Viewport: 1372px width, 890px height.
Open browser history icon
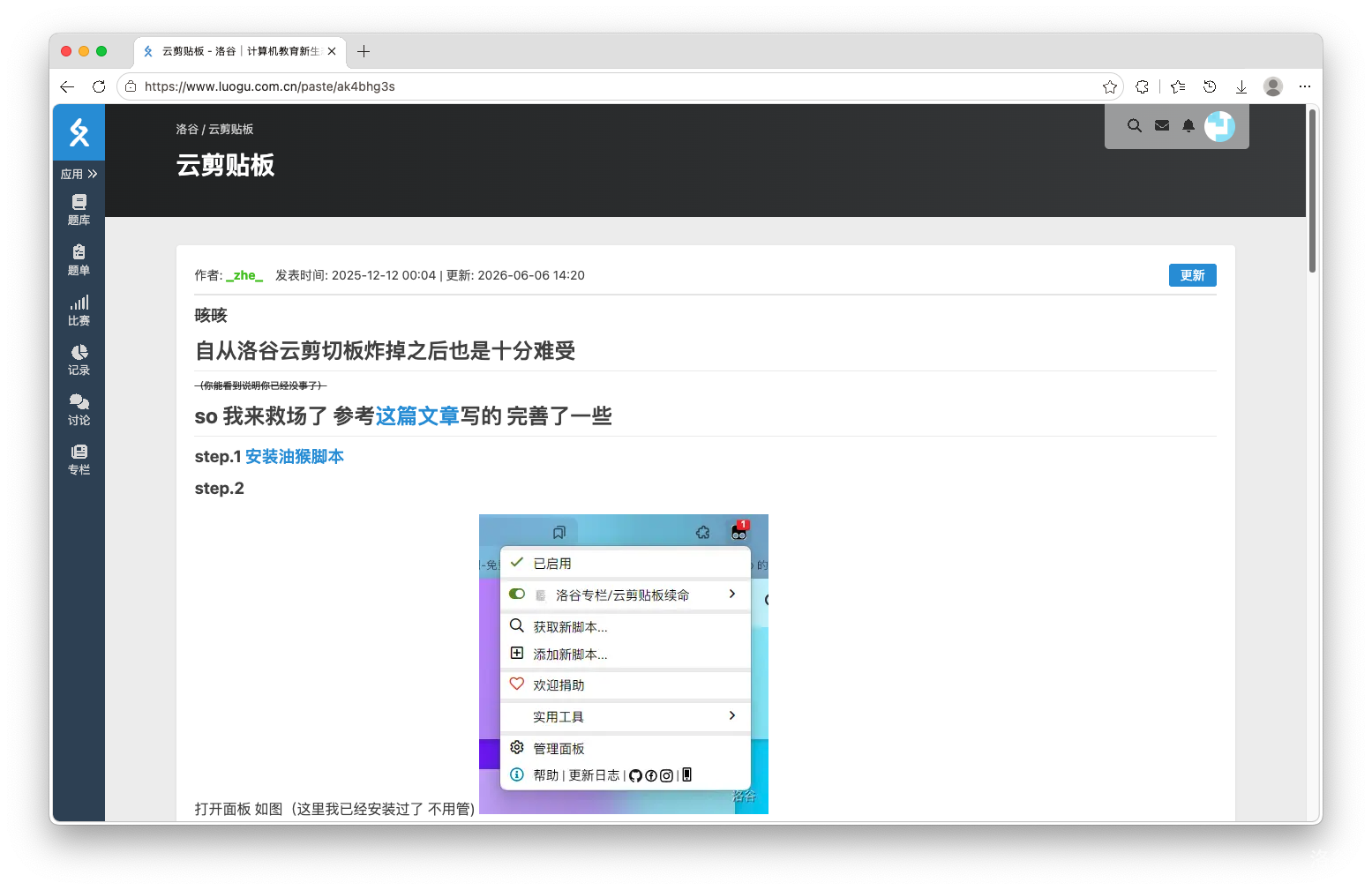pos(1210,86)
